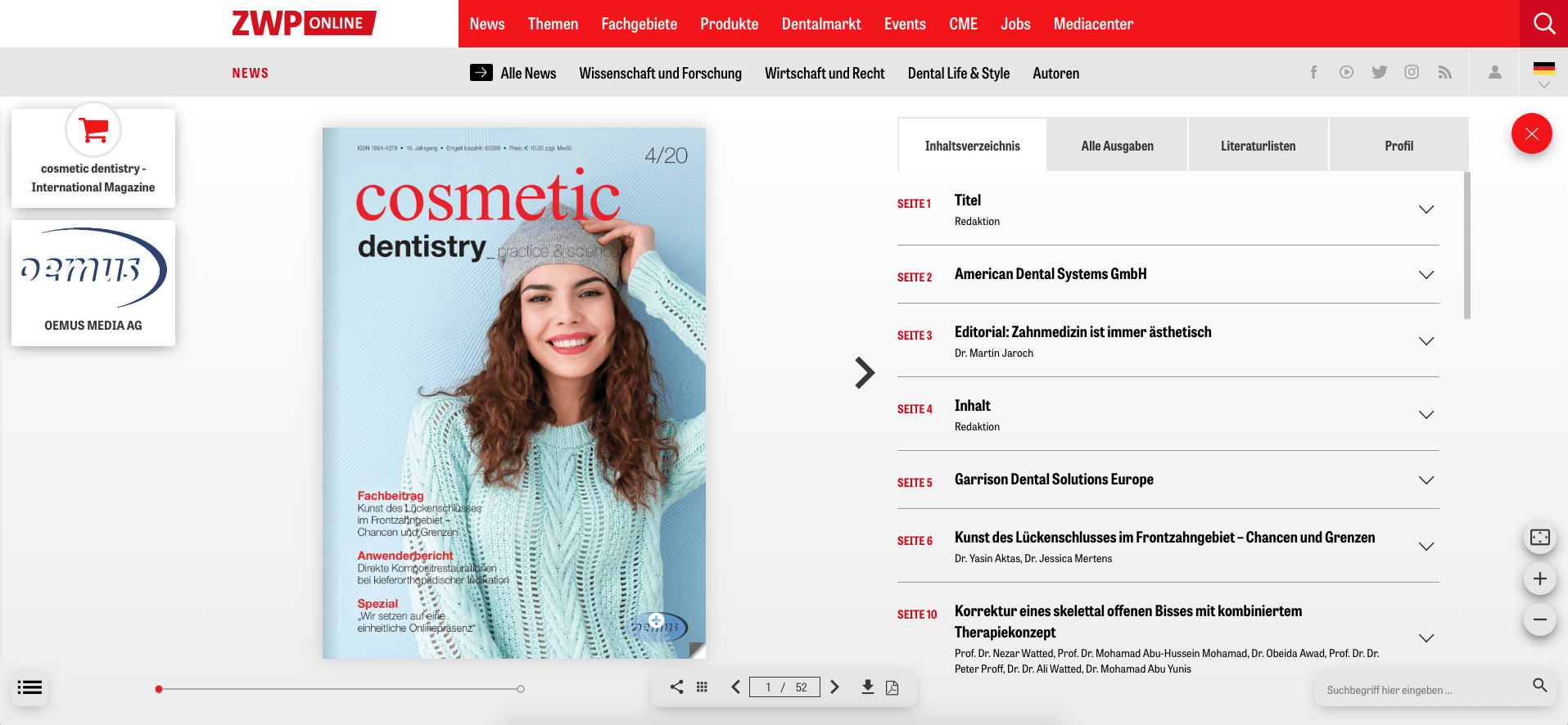Open the PDF export icon
This screenshot has width=1568, height=725.
(x=892, y=687)
